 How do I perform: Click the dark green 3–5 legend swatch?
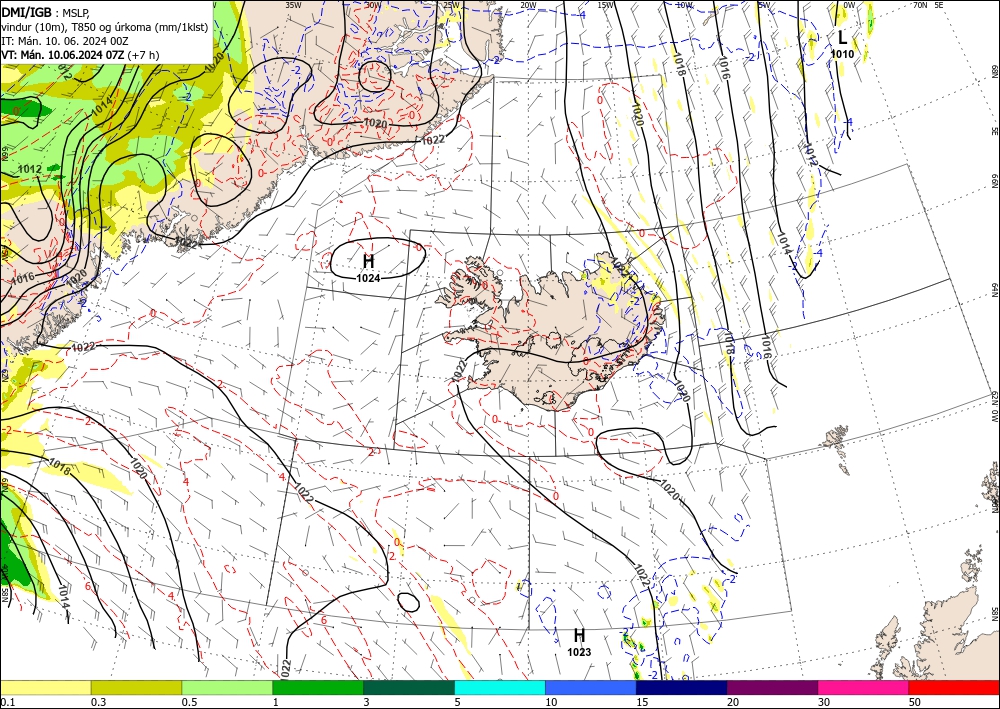409,687
